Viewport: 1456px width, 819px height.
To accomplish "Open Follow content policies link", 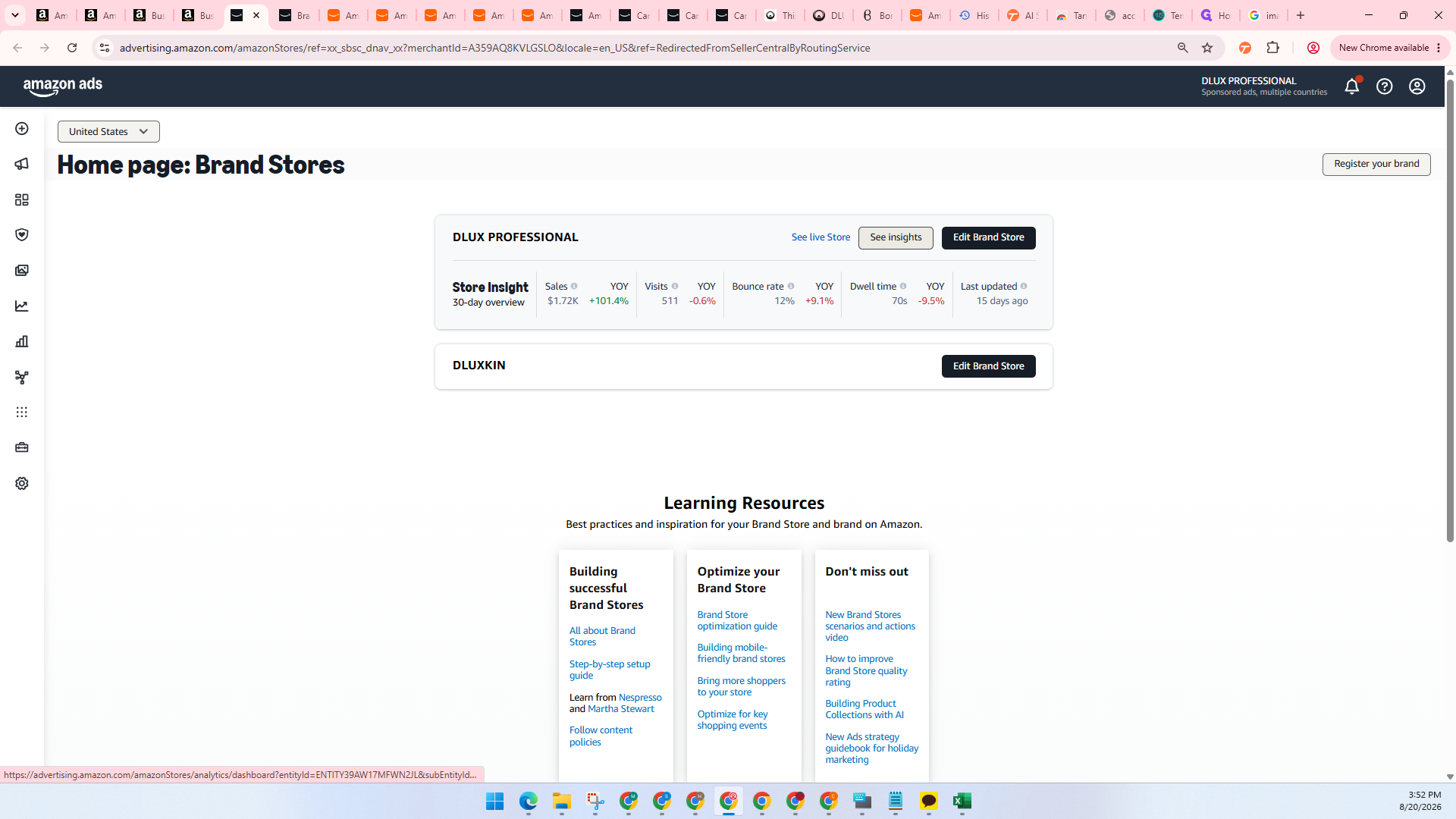I will (x=601, y=736).
